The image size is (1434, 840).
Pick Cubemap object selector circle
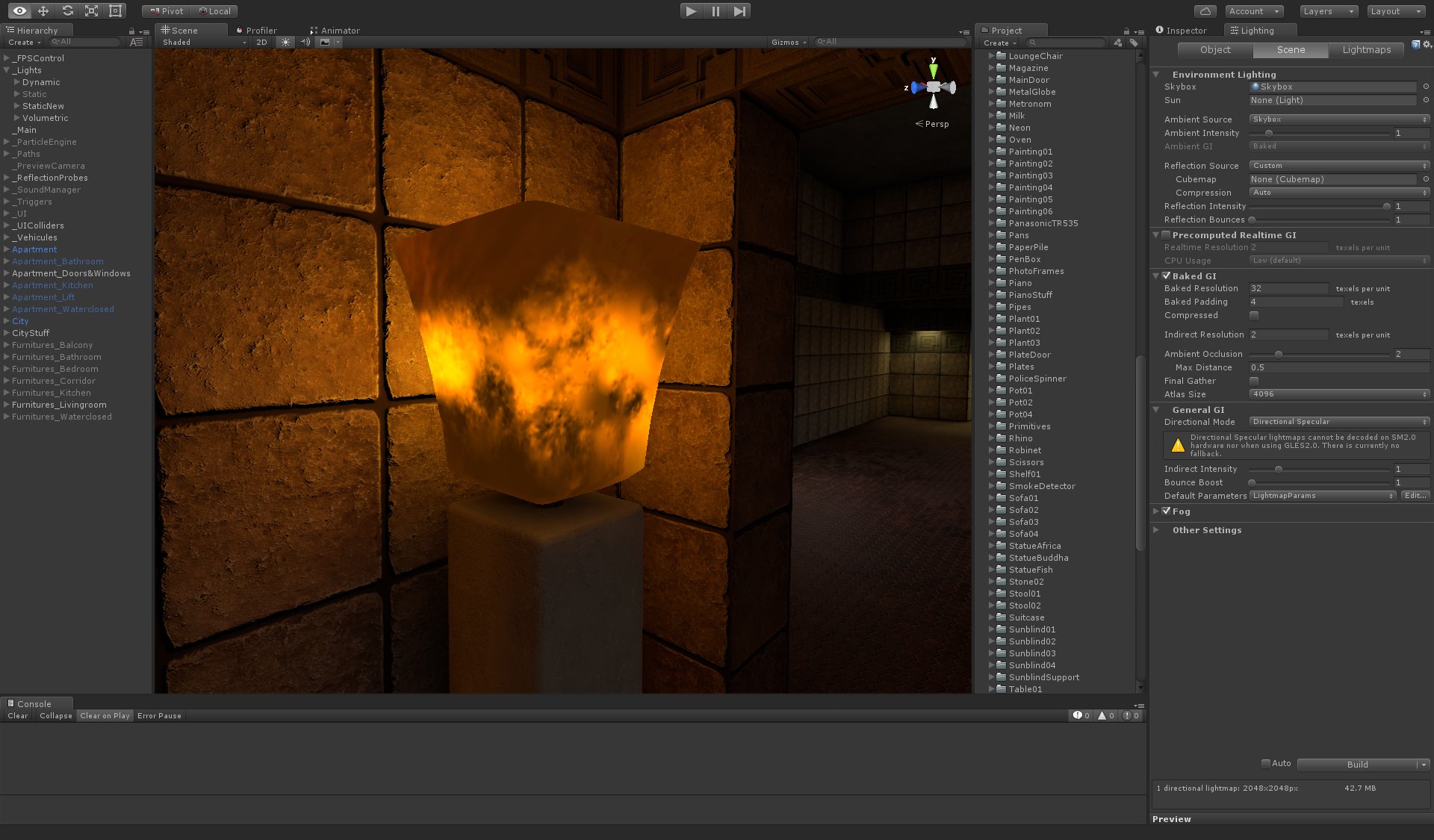[x=1426, y=179]
